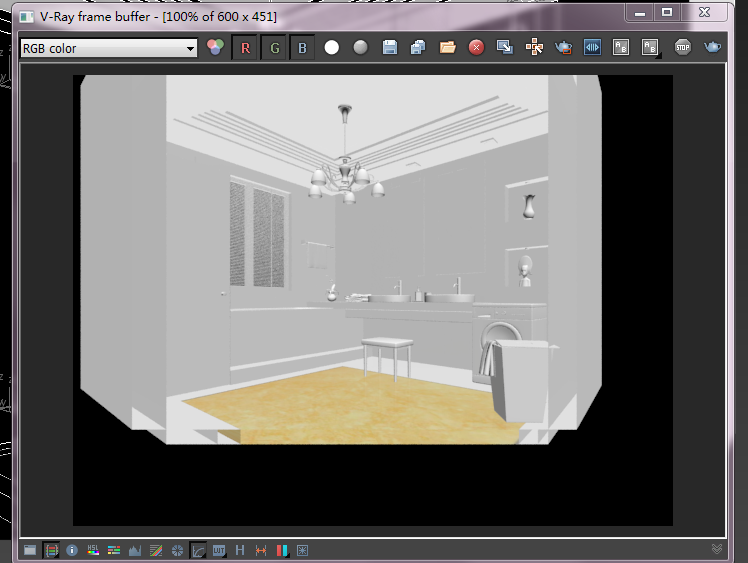Save the rendered image floppy icon
748x563 pixels.
tap(390, 47)
